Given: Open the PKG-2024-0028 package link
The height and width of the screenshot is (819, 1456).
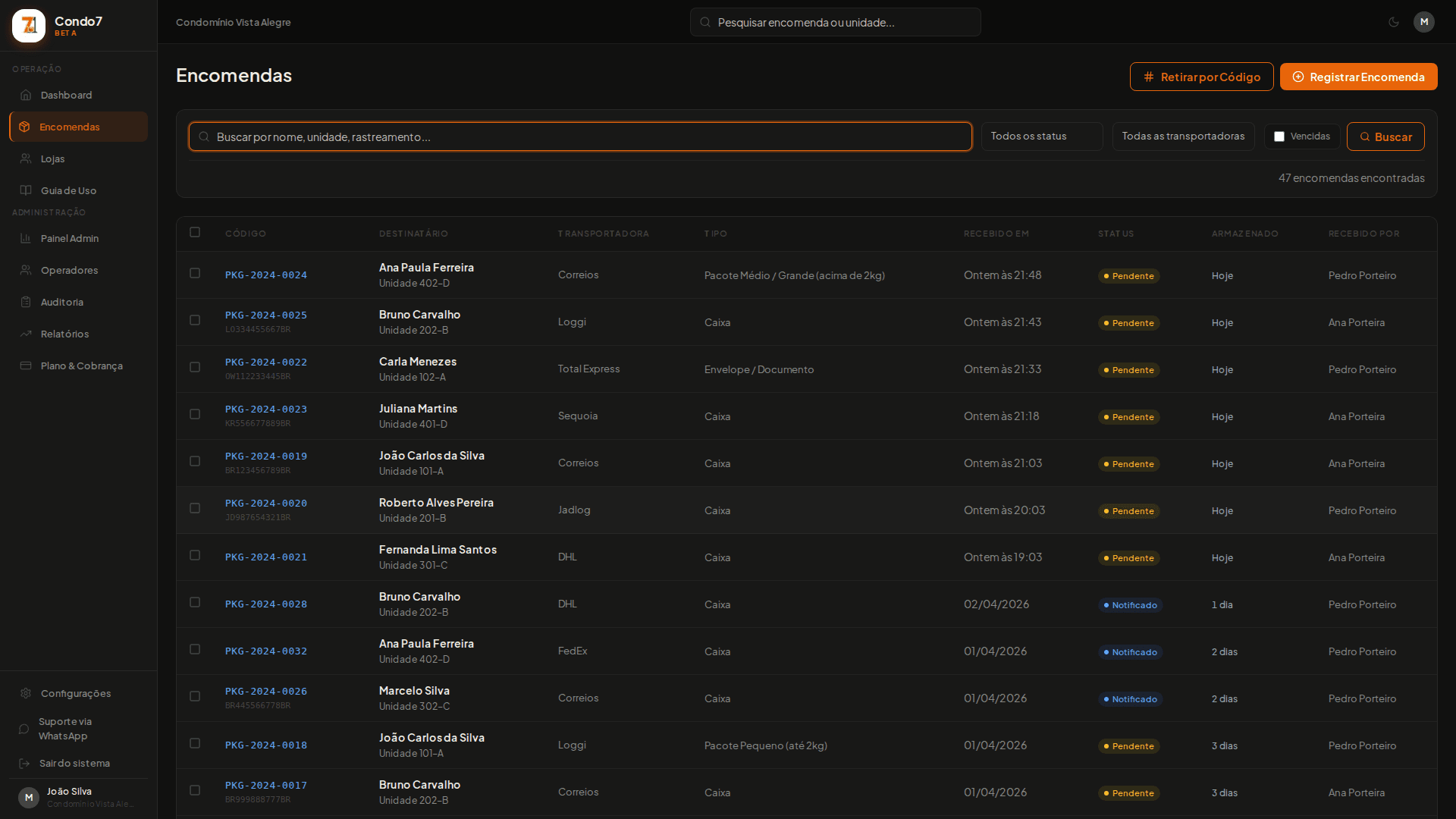Looking at the screenshot, I should 266,604.
